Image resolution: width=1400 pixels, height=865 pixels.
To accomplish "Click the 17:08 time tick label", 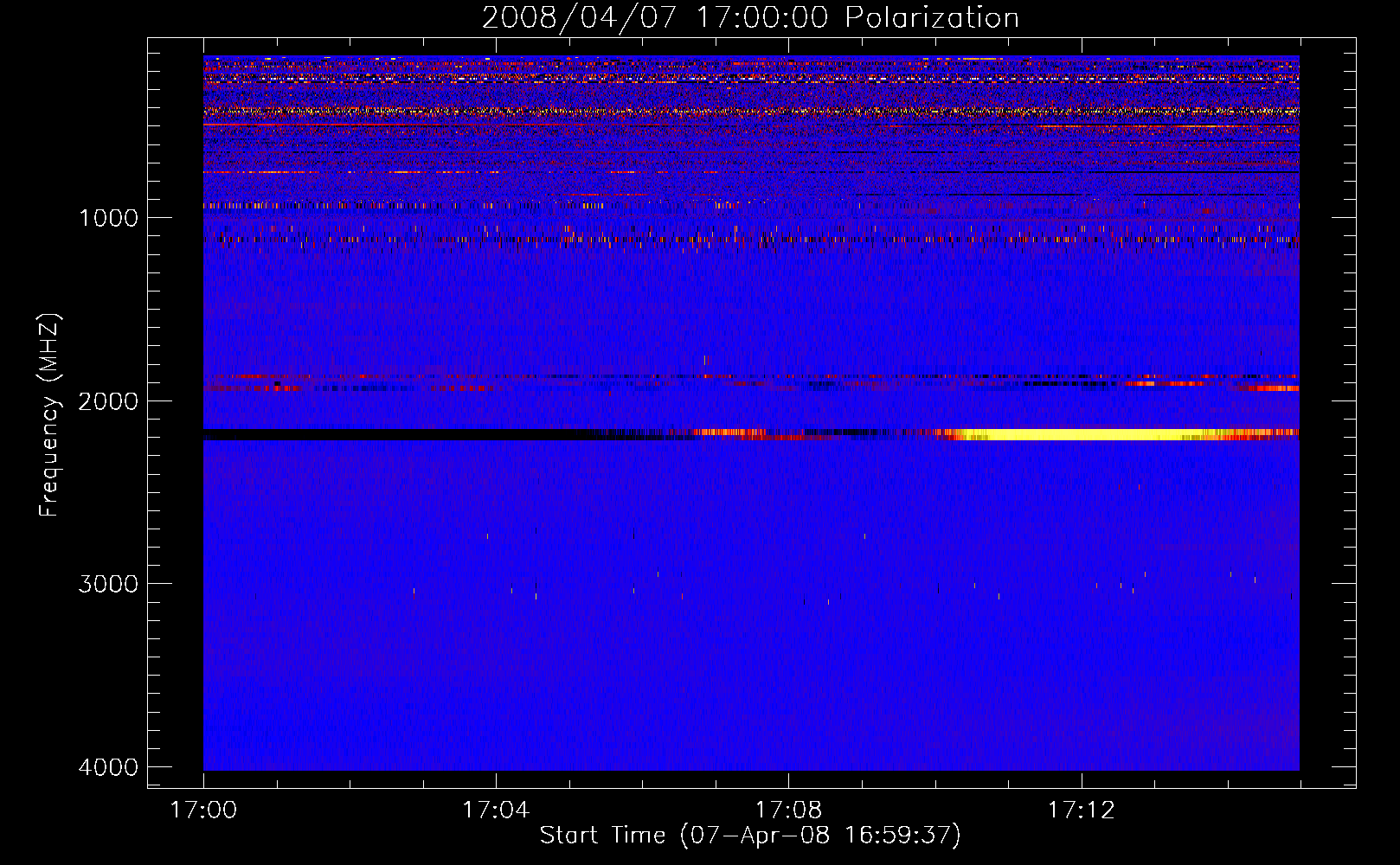I will point(788,811).
